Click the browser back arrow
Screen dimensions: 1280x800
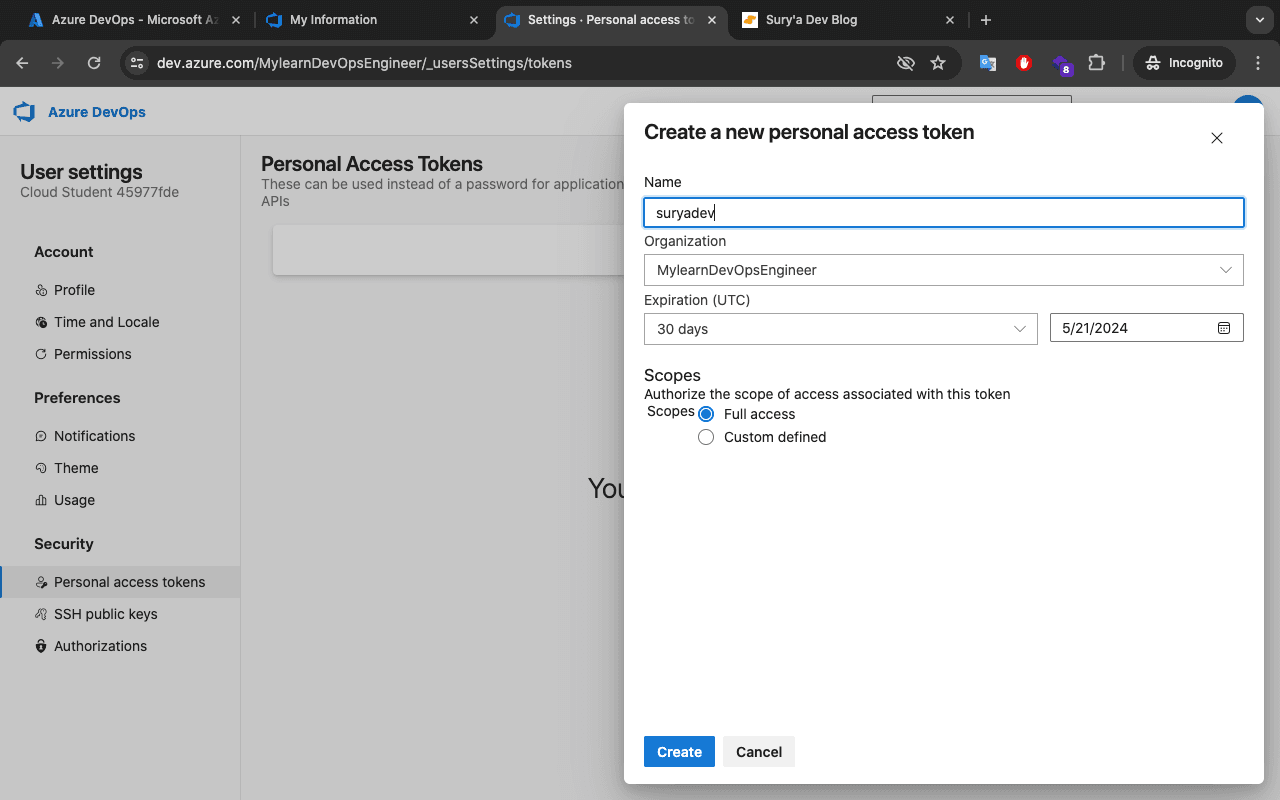click(x=22, y=63)
